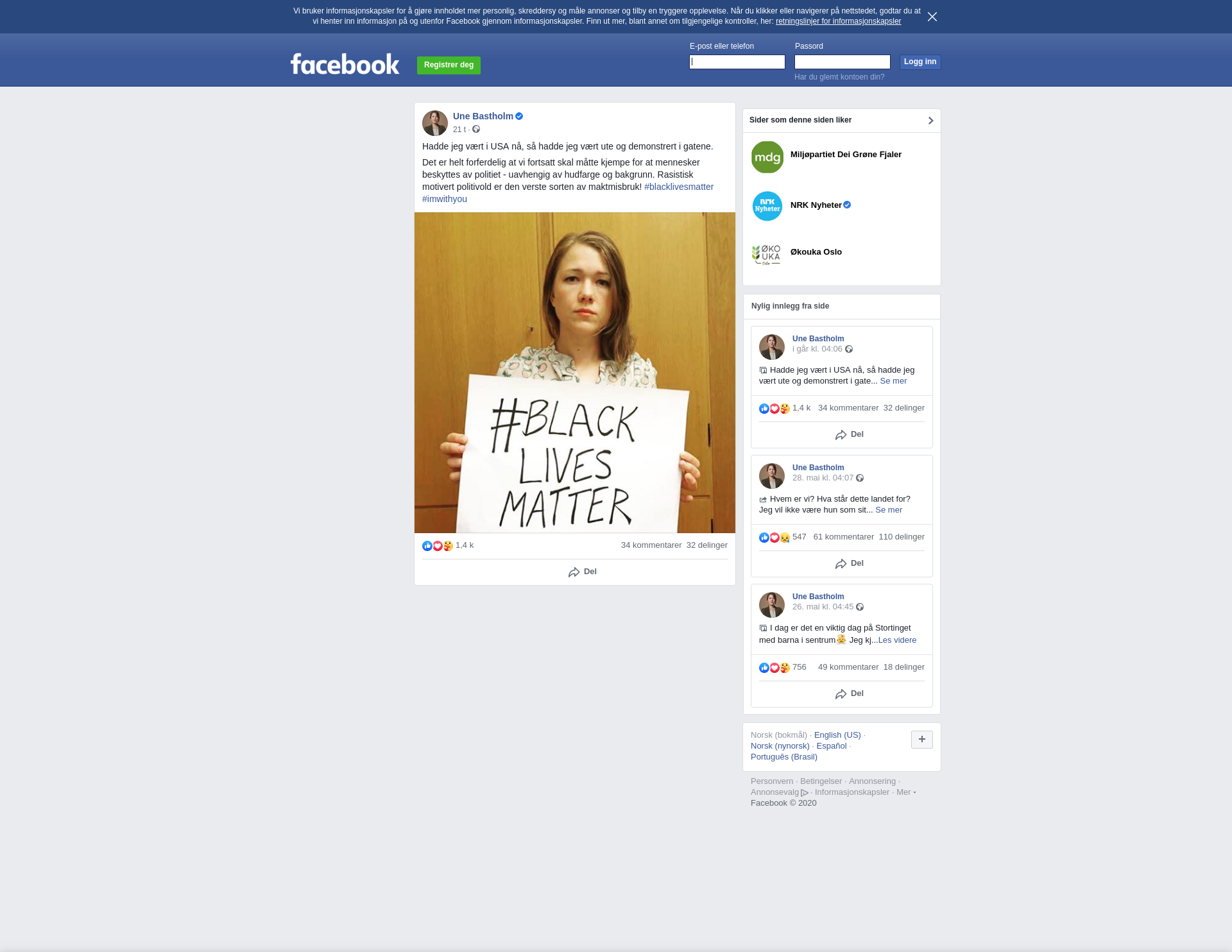Click Miljøpartiet Dei Grøne Fjaler page logo
Image resolution: width=1232 pixels, height=952 pixels.
[767, 157]
